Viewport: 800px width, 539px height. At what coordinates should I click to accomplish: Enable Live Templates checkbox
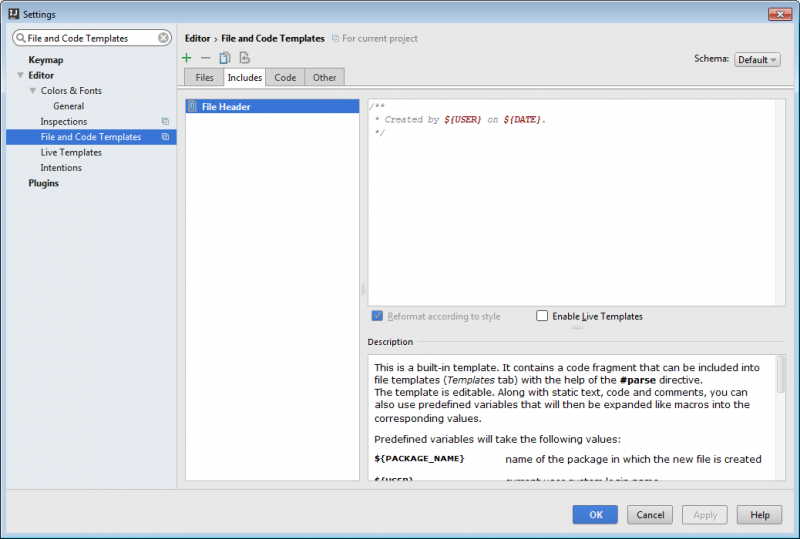[543, 316]
